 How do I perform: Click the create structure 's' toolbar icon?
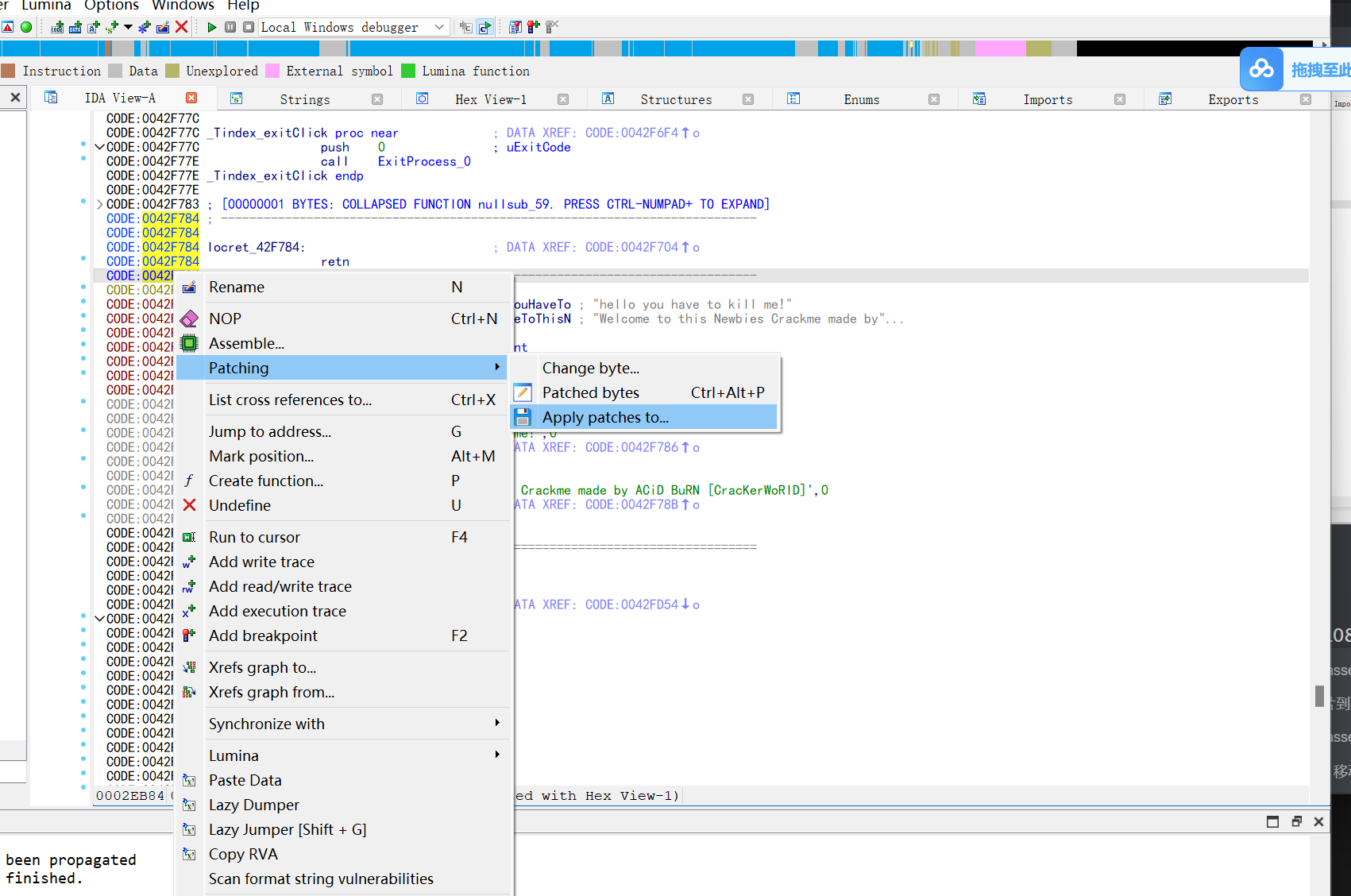pyautogui.click(x=112, y=27)
